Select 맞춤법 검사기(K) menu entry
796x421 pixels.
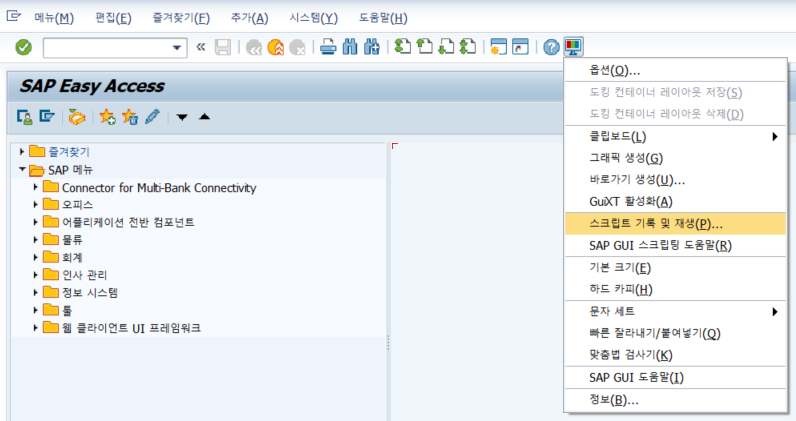coord(675,355)
